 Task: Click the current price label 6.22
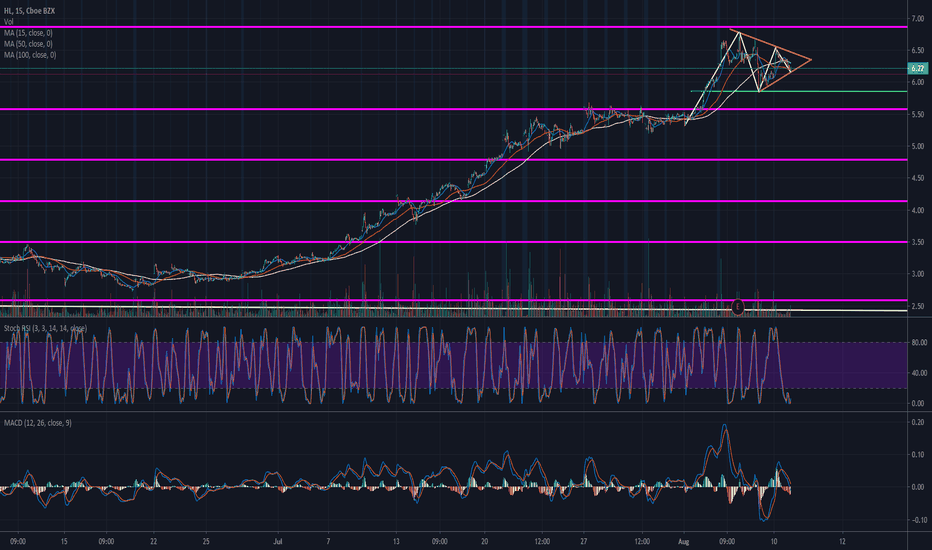point(918,69)
